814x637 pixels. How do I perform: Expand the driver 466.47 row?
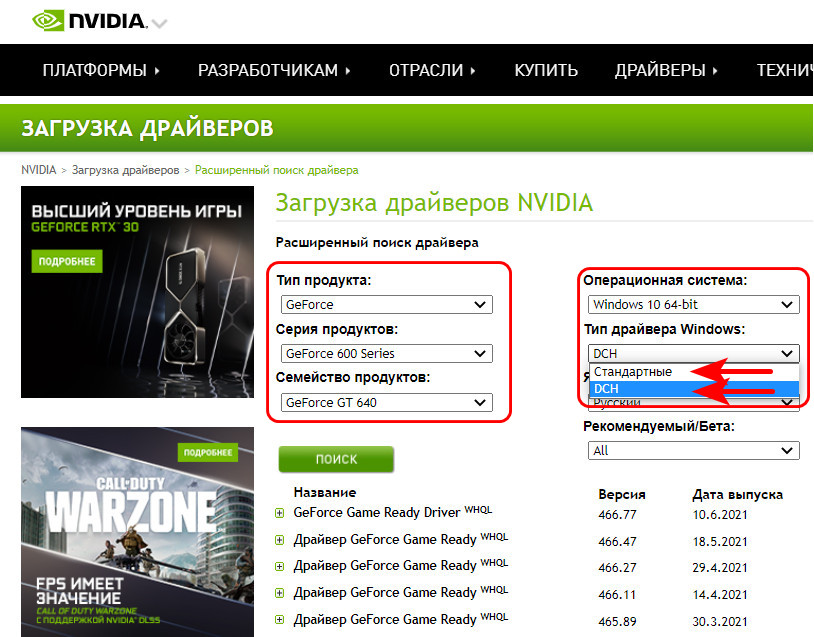pyautogui.click(x=279, y=540)
